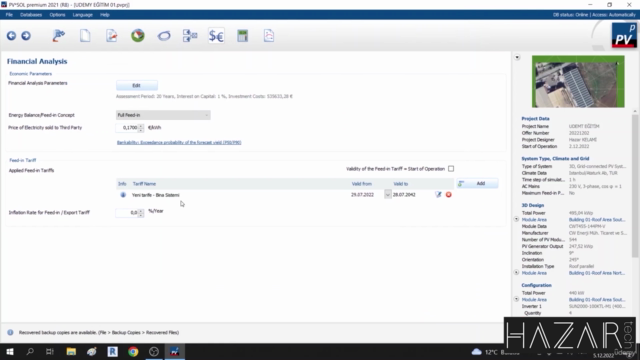This screenshot has width=640, height=360.
Task: Open the Plans and Parts List icon
Action: 190,36
